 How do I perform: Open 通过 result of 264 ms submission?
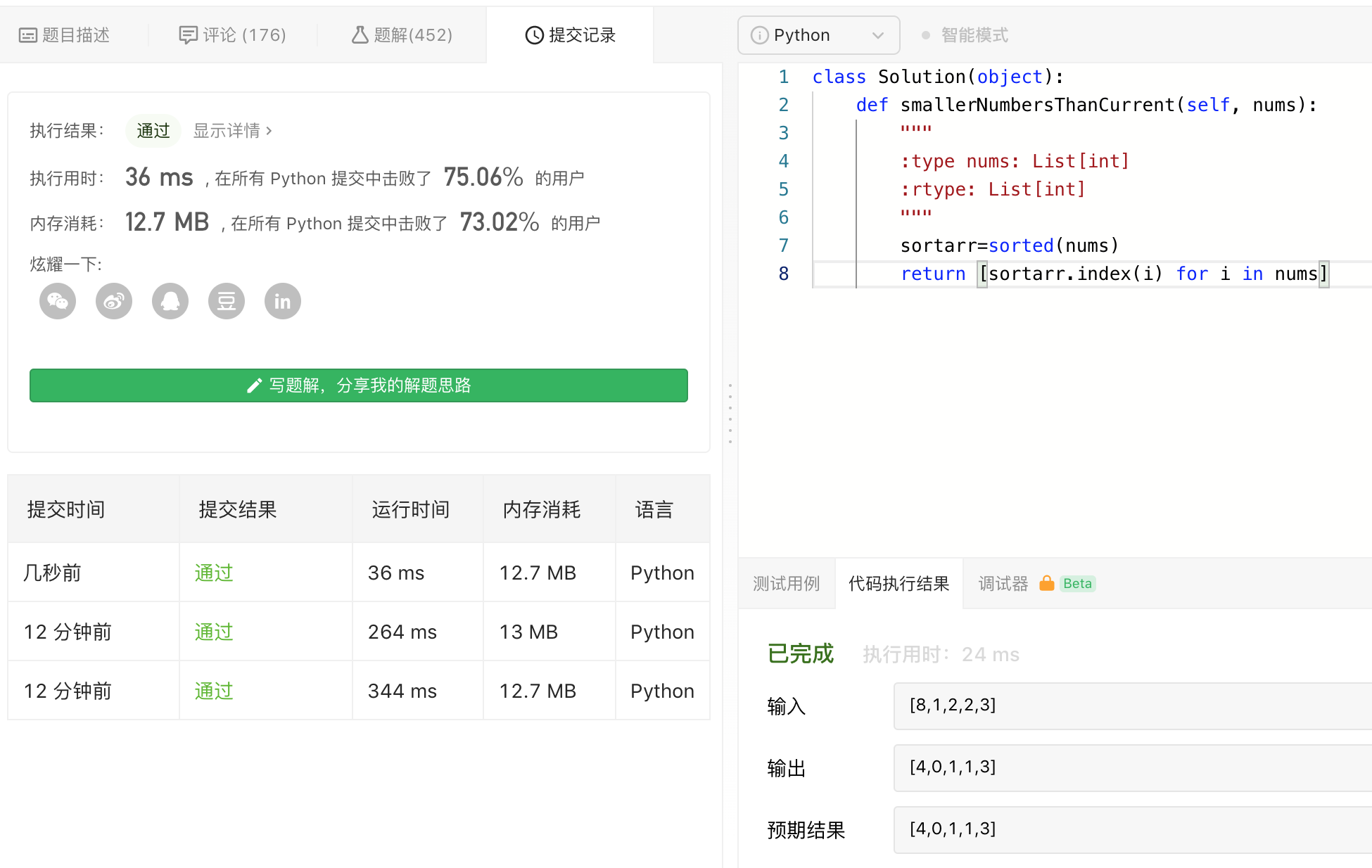(x=214, y=632)
